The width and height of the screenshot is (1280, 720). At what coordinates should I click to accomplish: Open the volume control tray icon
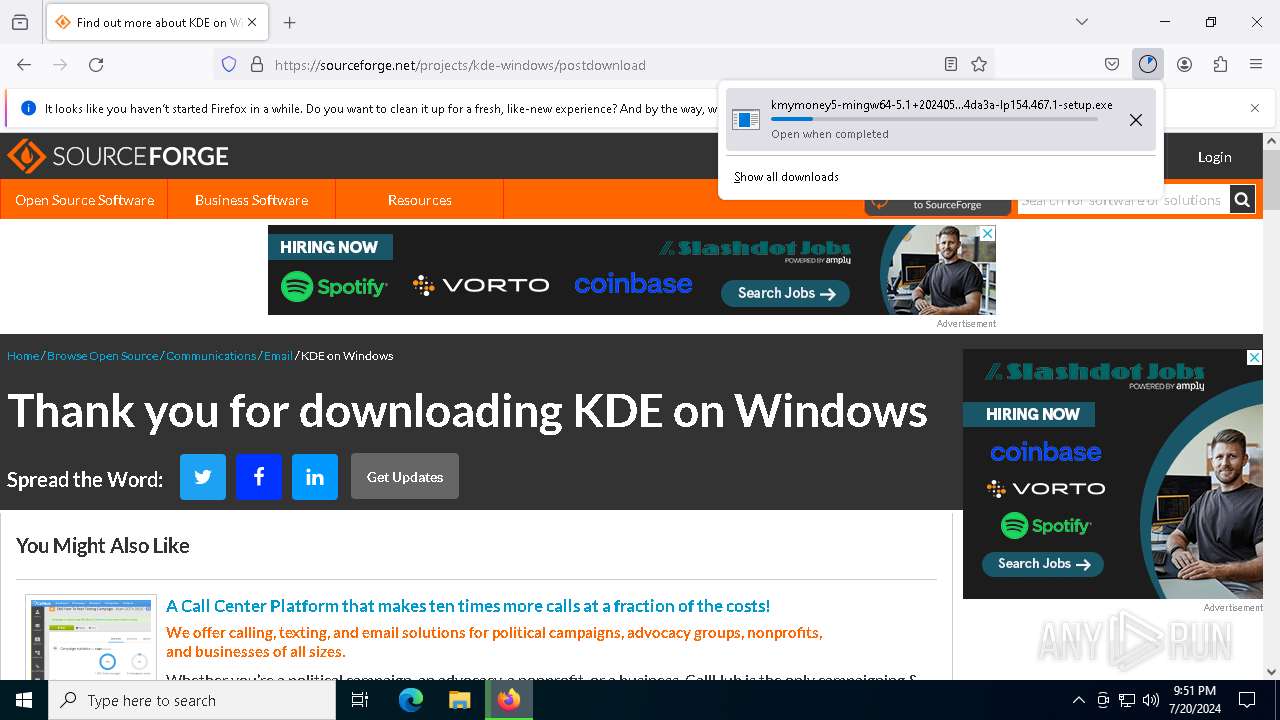tap(1151, 700)
